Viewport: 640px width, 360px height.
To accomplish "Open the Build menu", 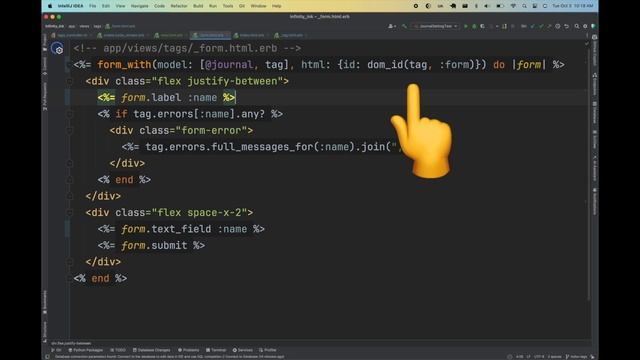I will 198,6.
